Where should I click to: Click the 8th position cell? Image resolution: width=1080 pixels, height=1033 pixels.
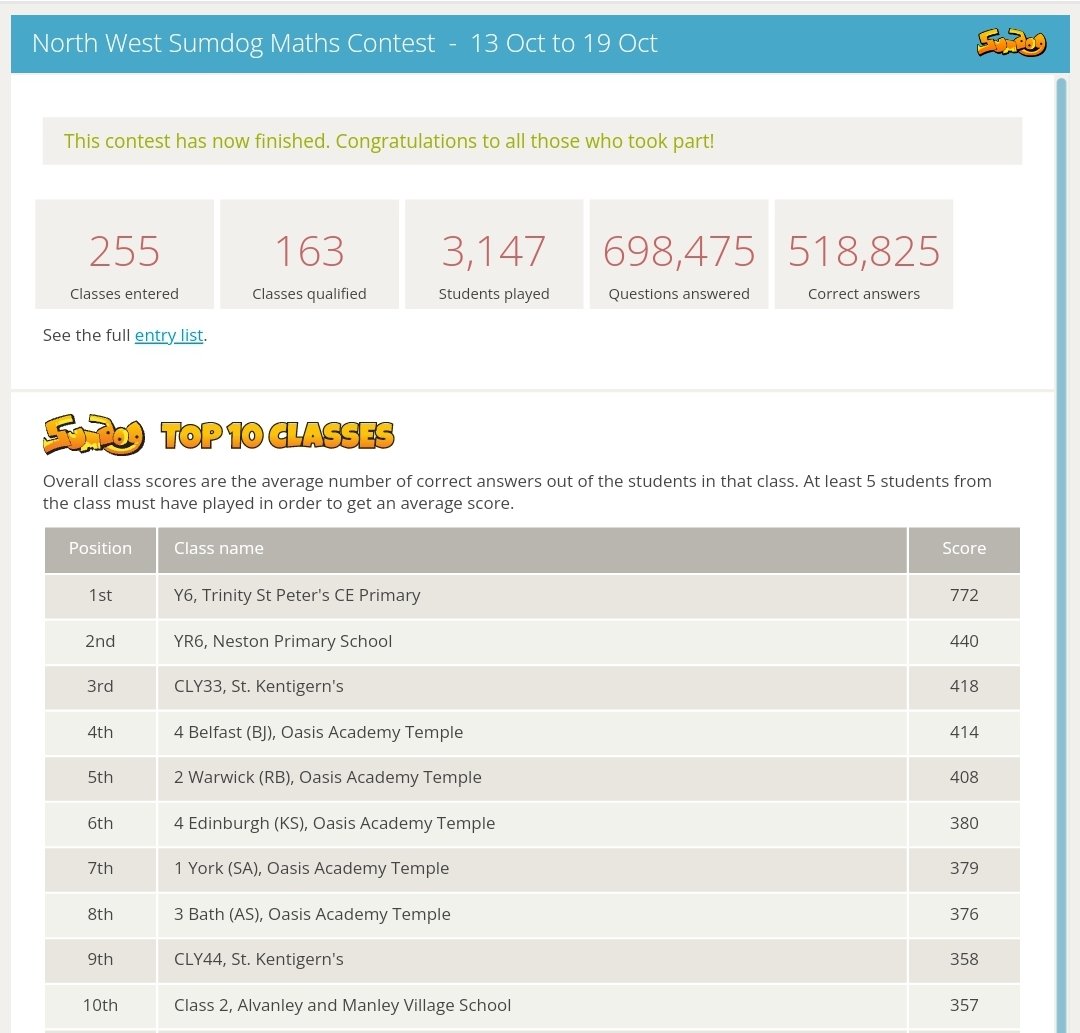101,915
